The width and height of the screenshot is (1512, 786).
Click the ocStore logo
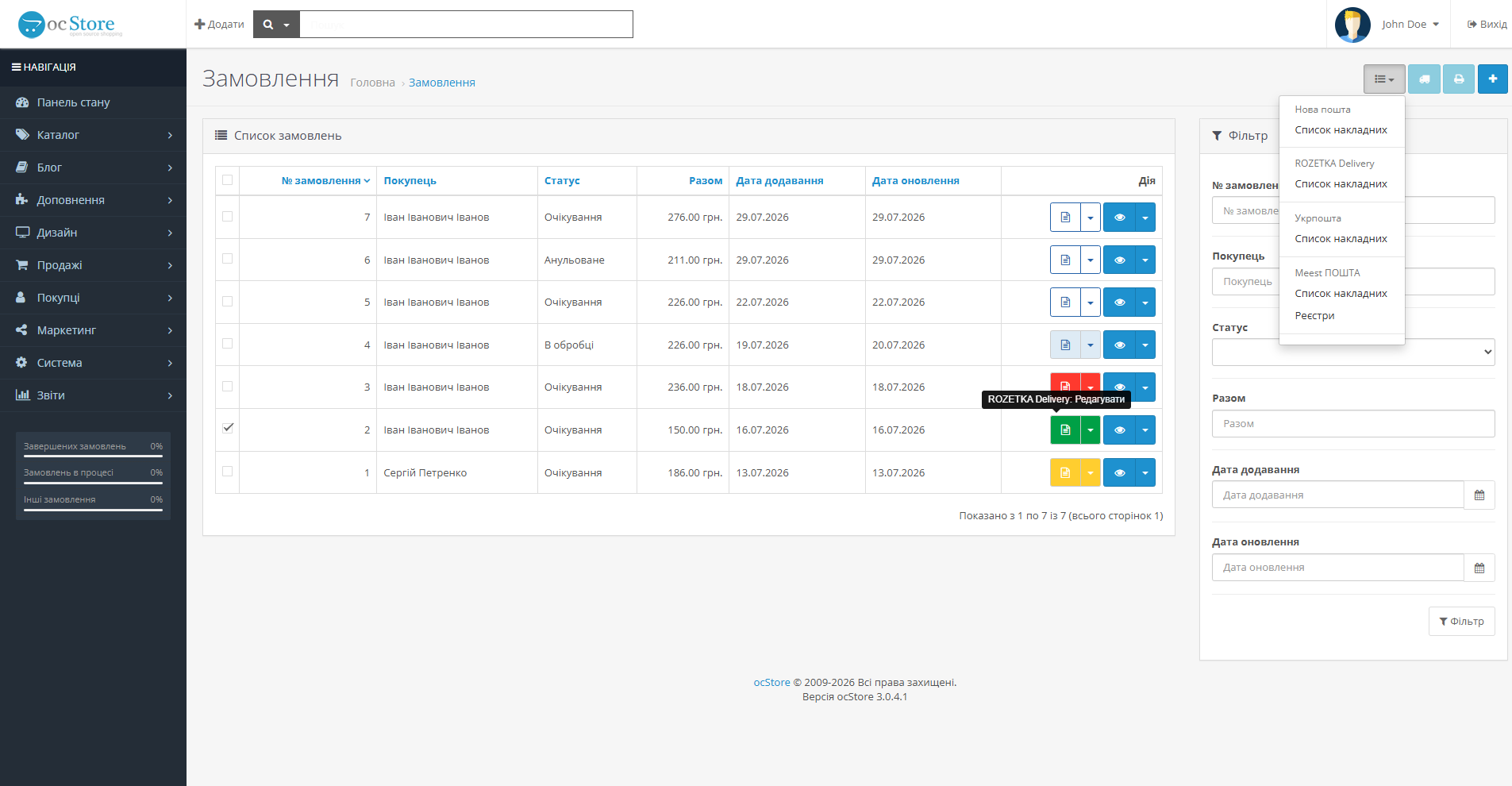(x=71, y=25)
